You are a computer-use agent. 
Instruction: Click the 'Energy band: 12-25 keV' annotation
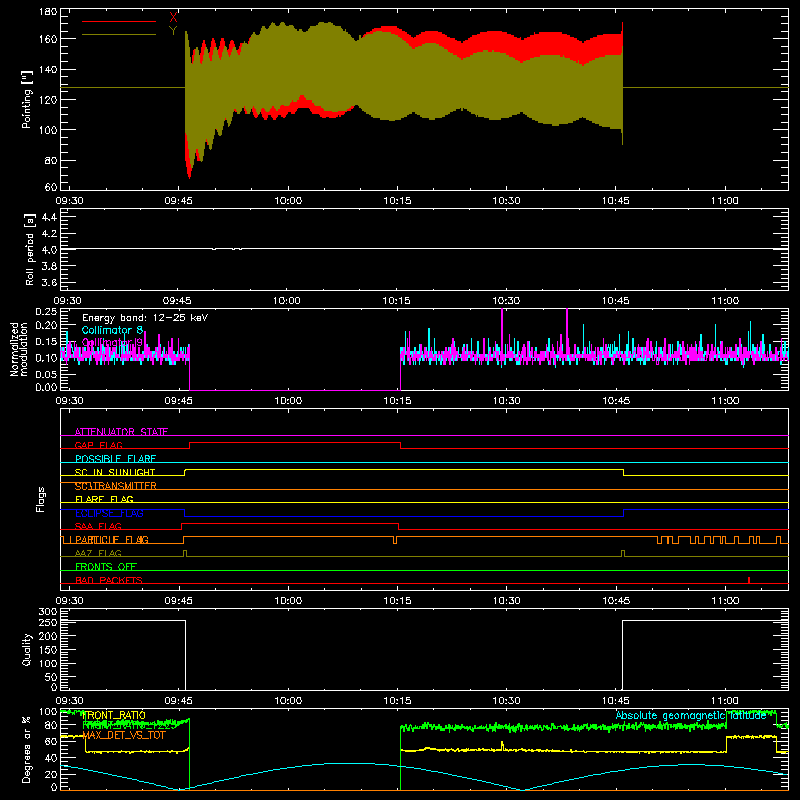tap(145, 318)
